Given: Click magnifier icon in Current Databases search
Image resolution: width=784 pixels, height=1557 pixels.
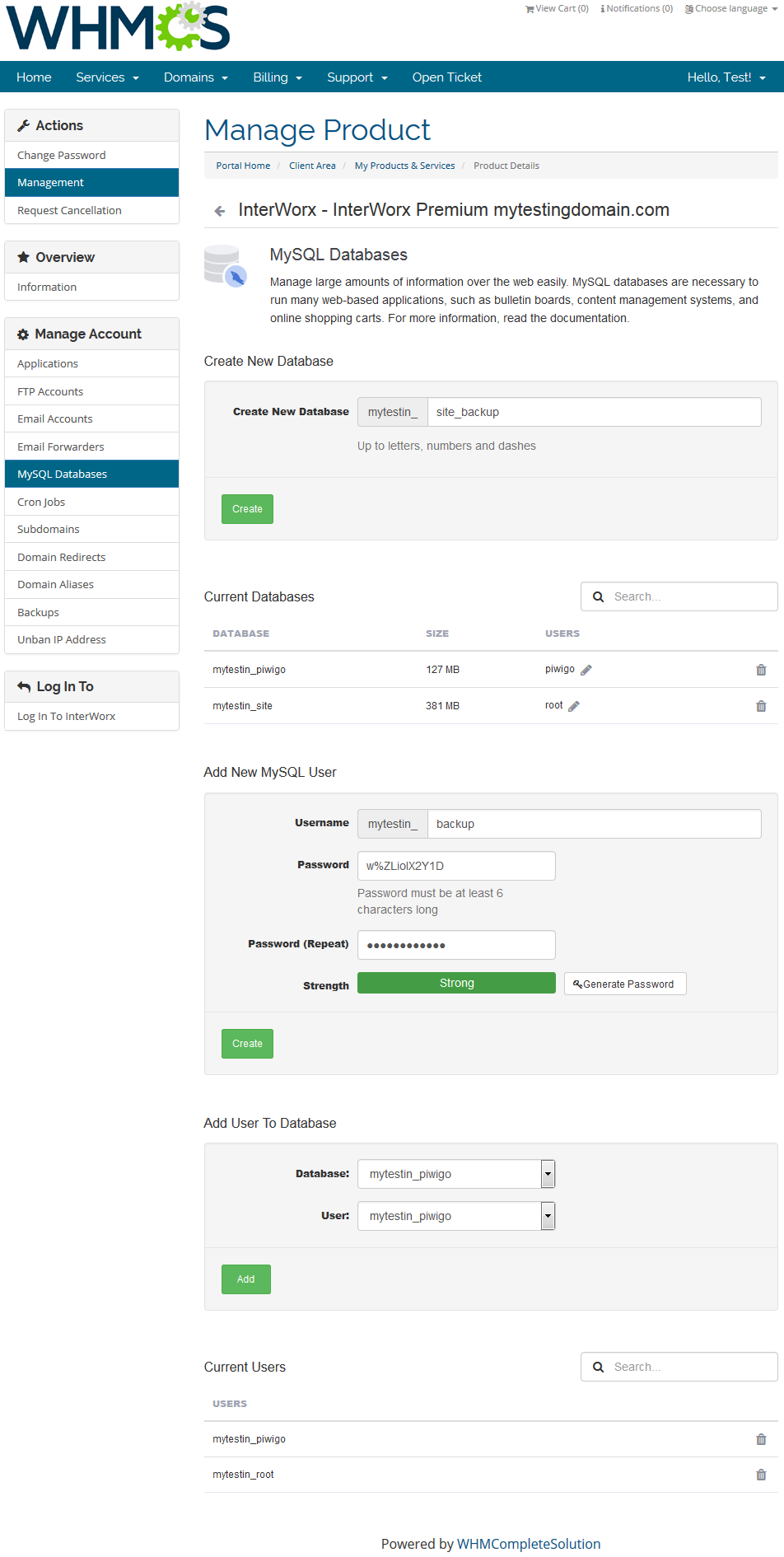Looking at the screenshot, I should coord(599,596).
